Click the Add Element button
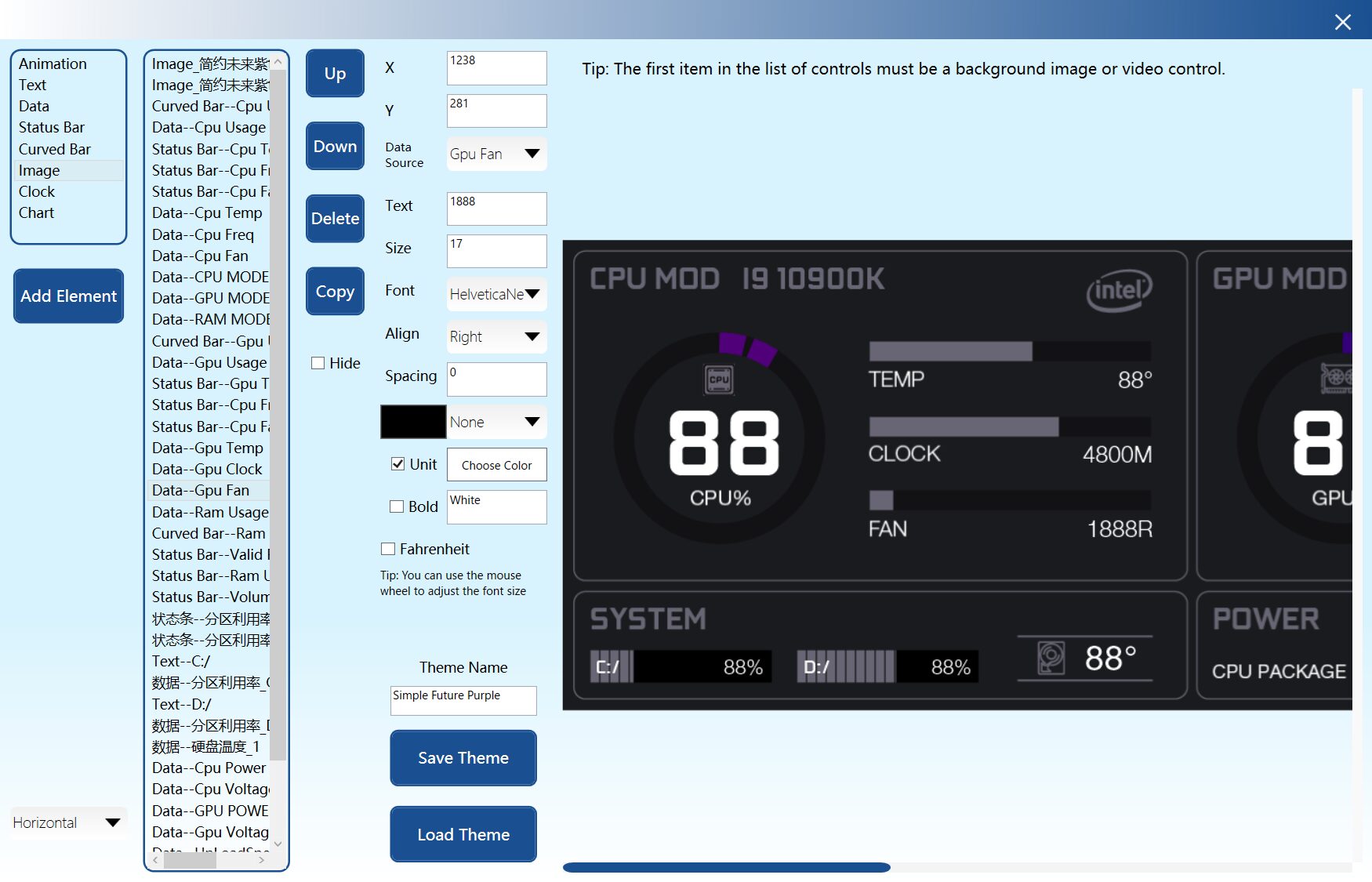The width and height of the screenshot is (1372, 882). [69, 296]
